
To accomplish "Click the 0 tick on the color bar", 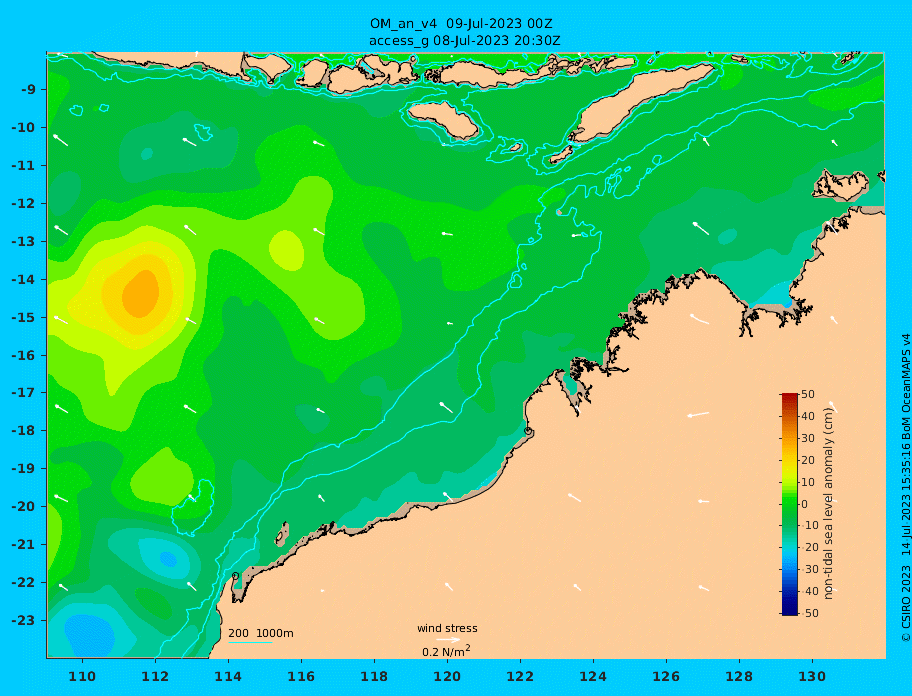I will coord(805,504).
